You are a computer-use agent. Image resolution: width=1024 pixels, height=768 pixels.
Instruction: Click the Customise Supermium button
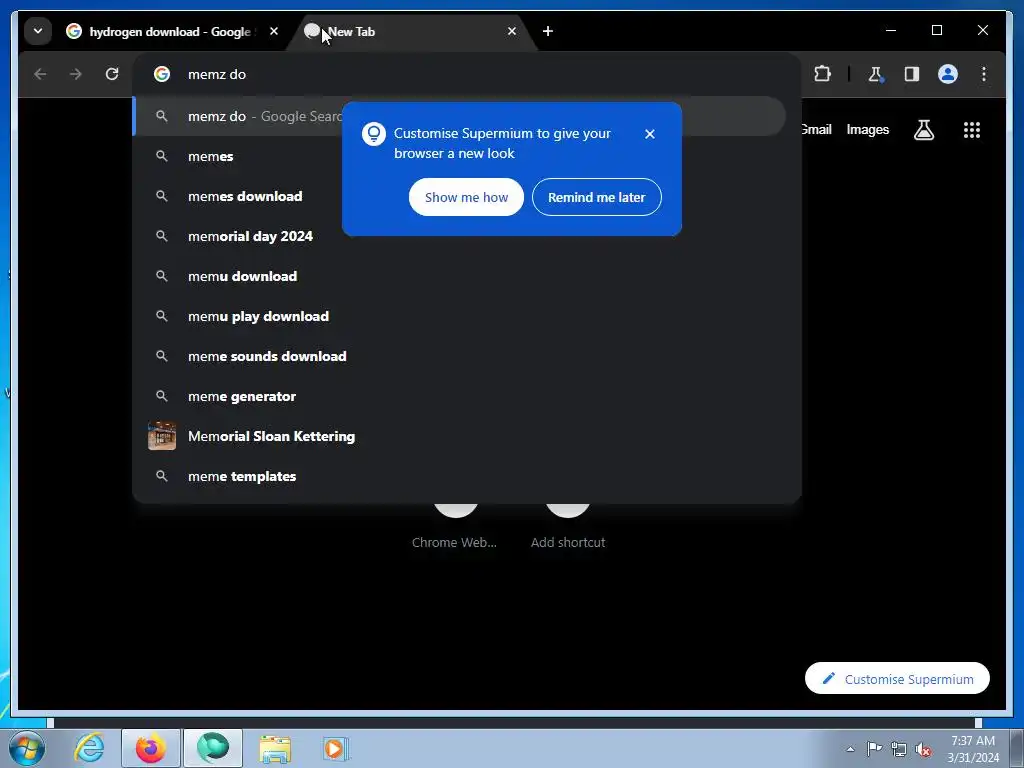coord(897,679)
